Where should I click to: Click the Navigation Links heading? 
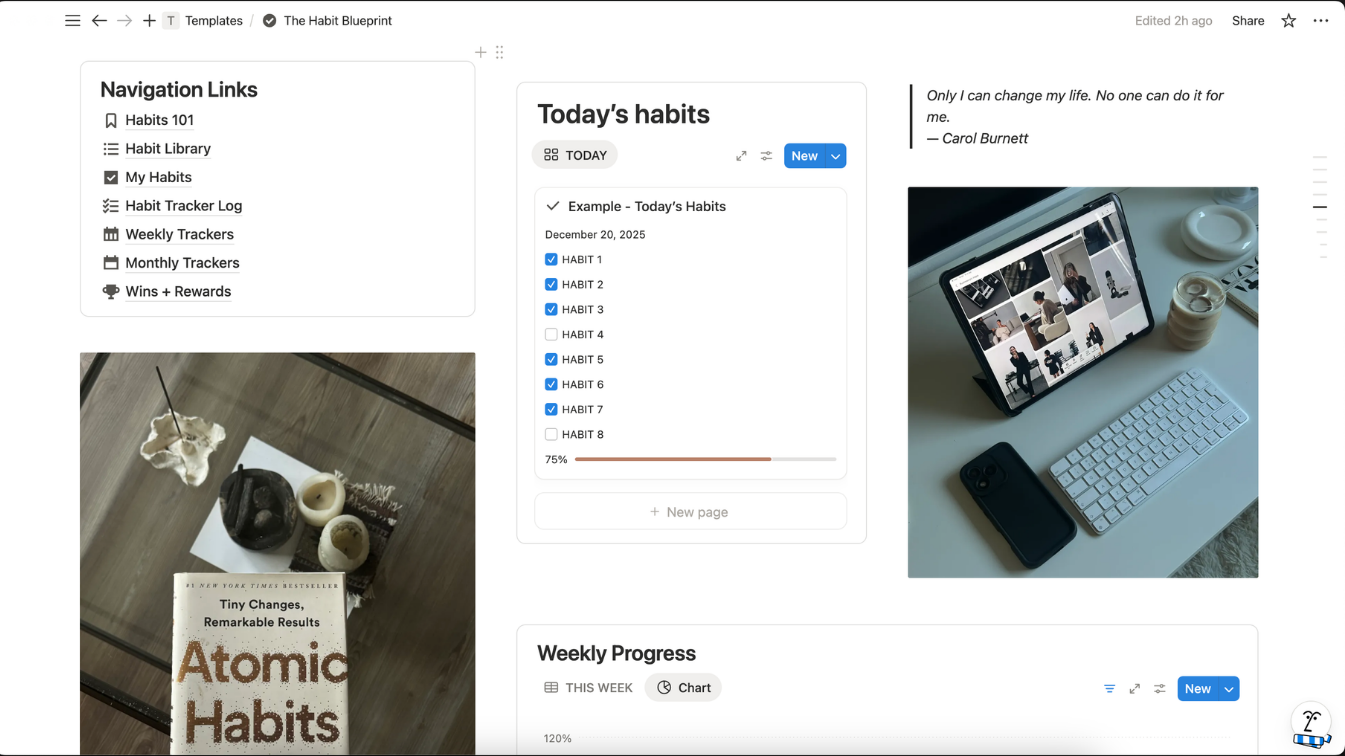point(179,90)
